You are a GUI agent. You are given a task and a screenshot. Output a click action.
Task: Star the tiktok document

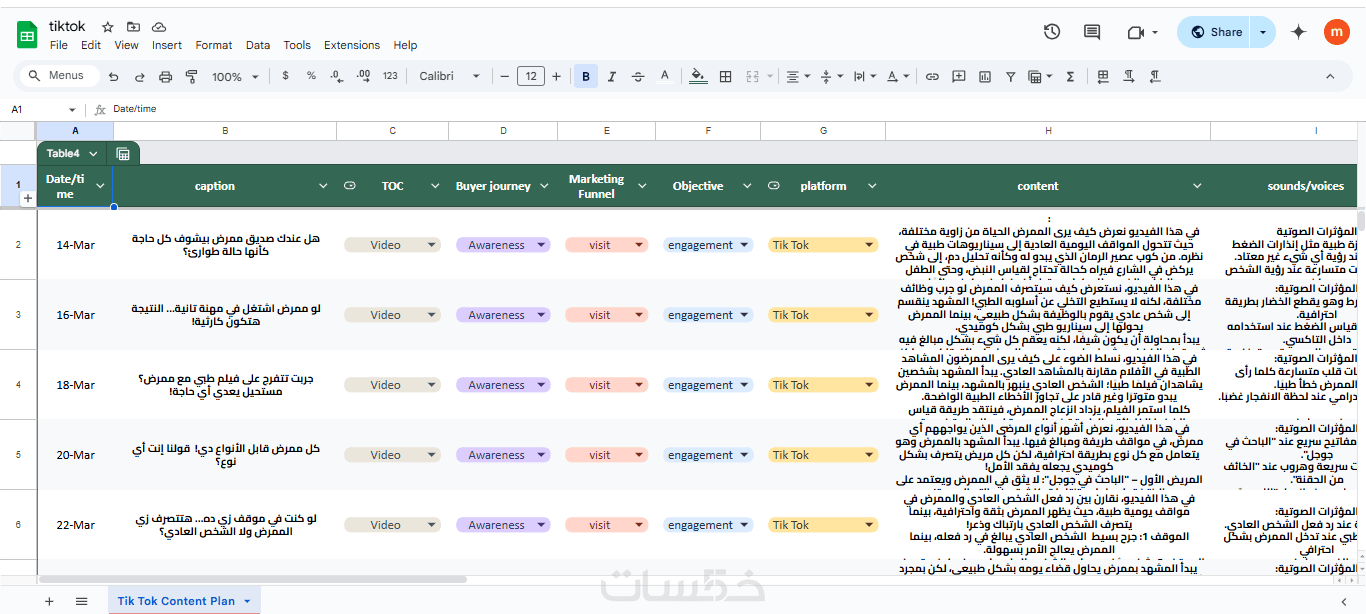108,27
